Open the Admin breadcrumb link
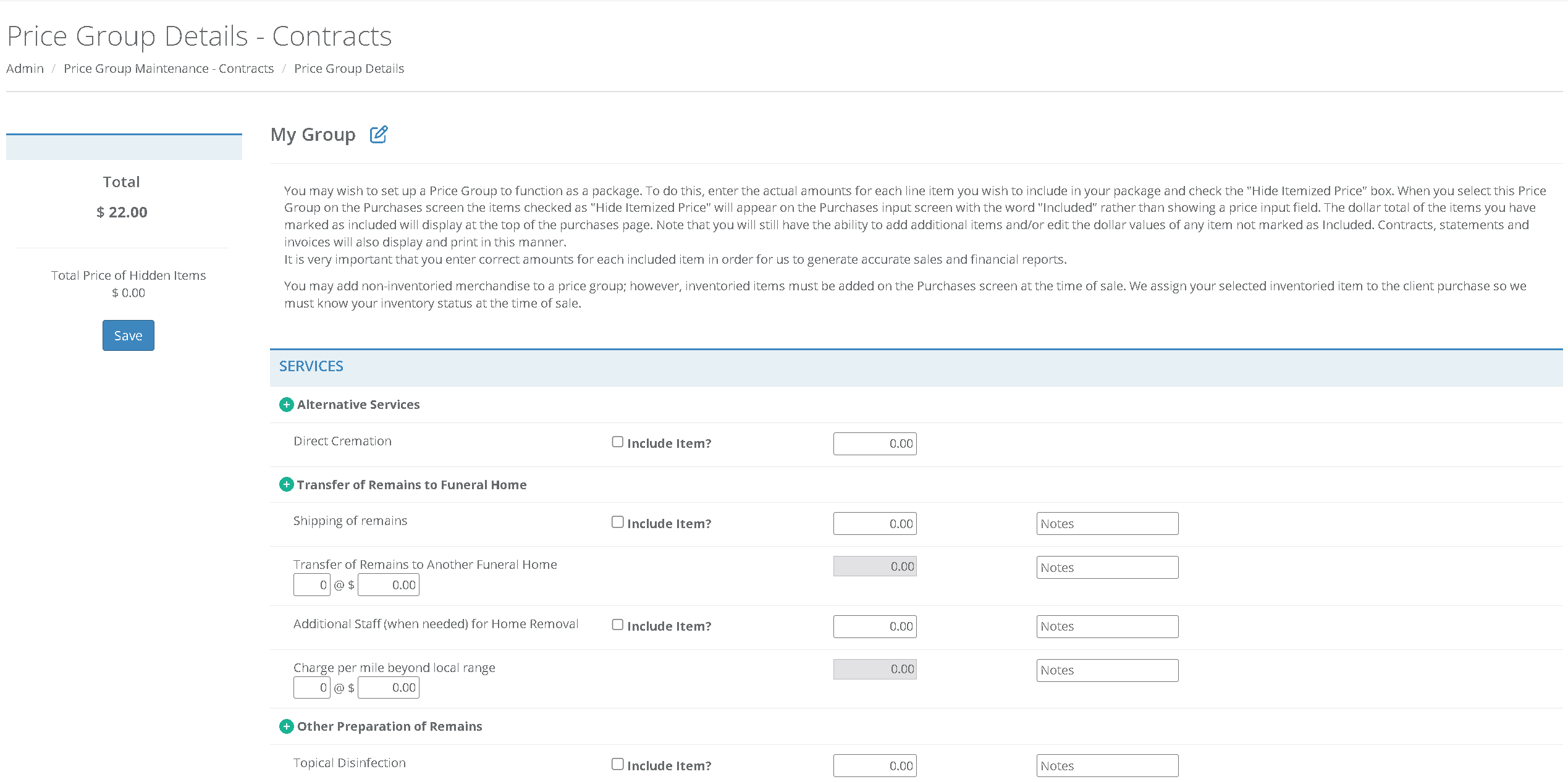The height and width of the screenshot is (782, 1568). click(x=25, y=69)
